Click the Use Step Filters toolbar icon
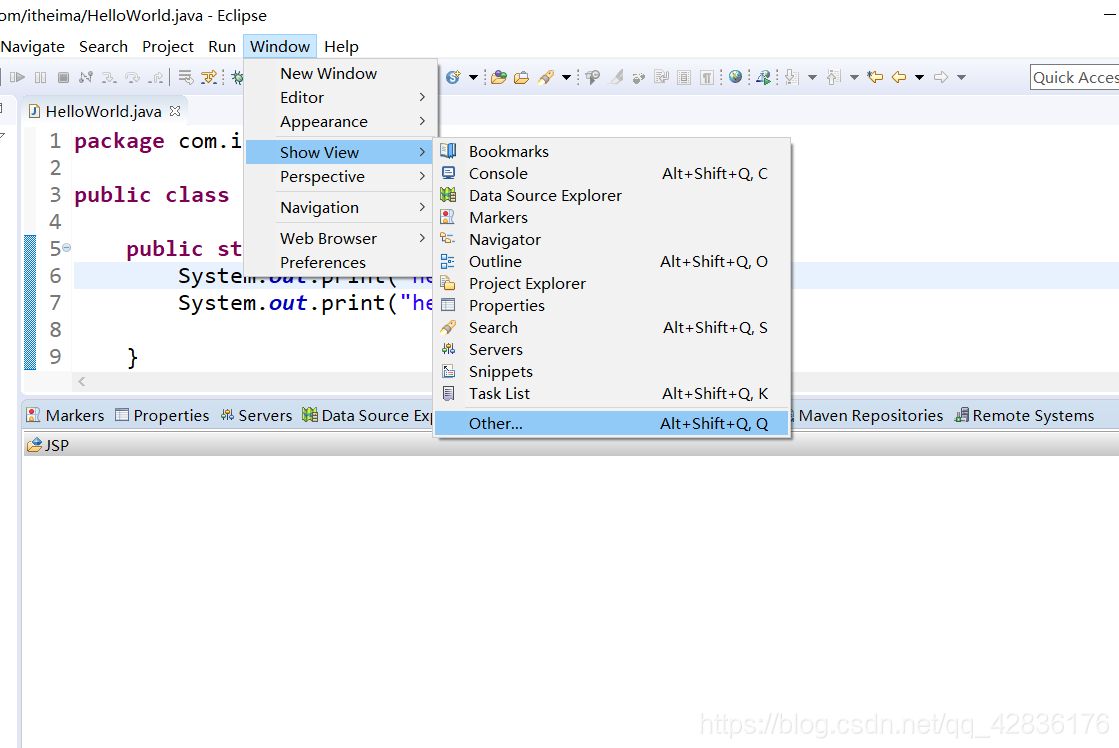The image size is (1119, 748). pos(209,77)
